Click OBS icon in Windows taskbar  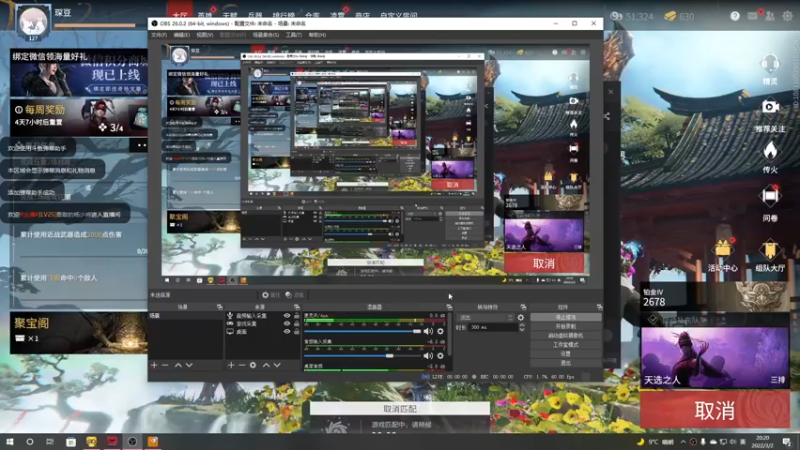point(132,442)
